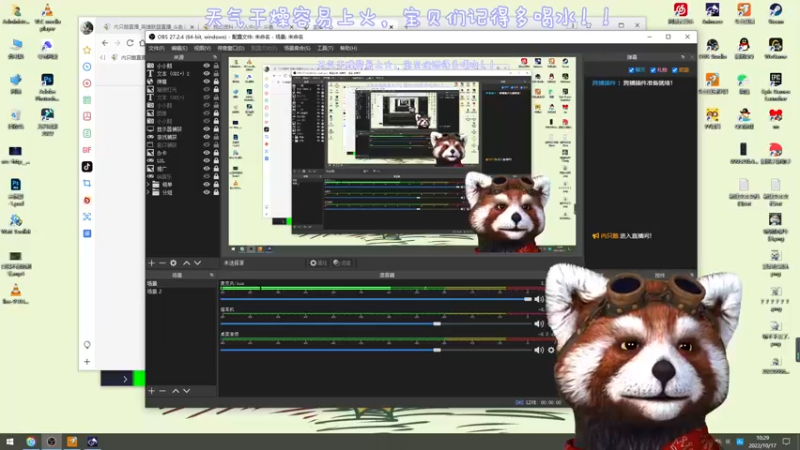Open the Windows notification center
Screen dimensions: 800x450
(x=786, y=441)
